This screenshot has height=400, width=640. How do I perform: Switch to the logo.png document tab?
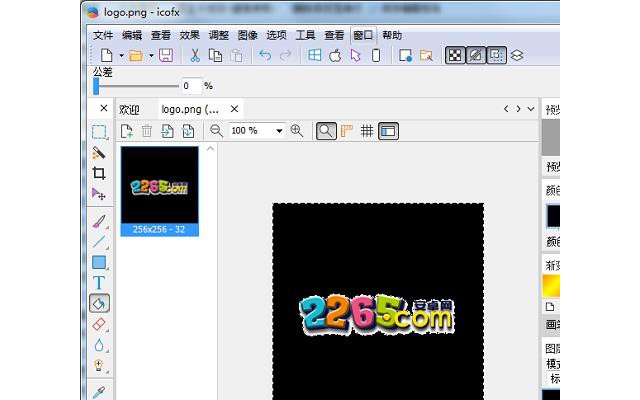tap(190, 109)
